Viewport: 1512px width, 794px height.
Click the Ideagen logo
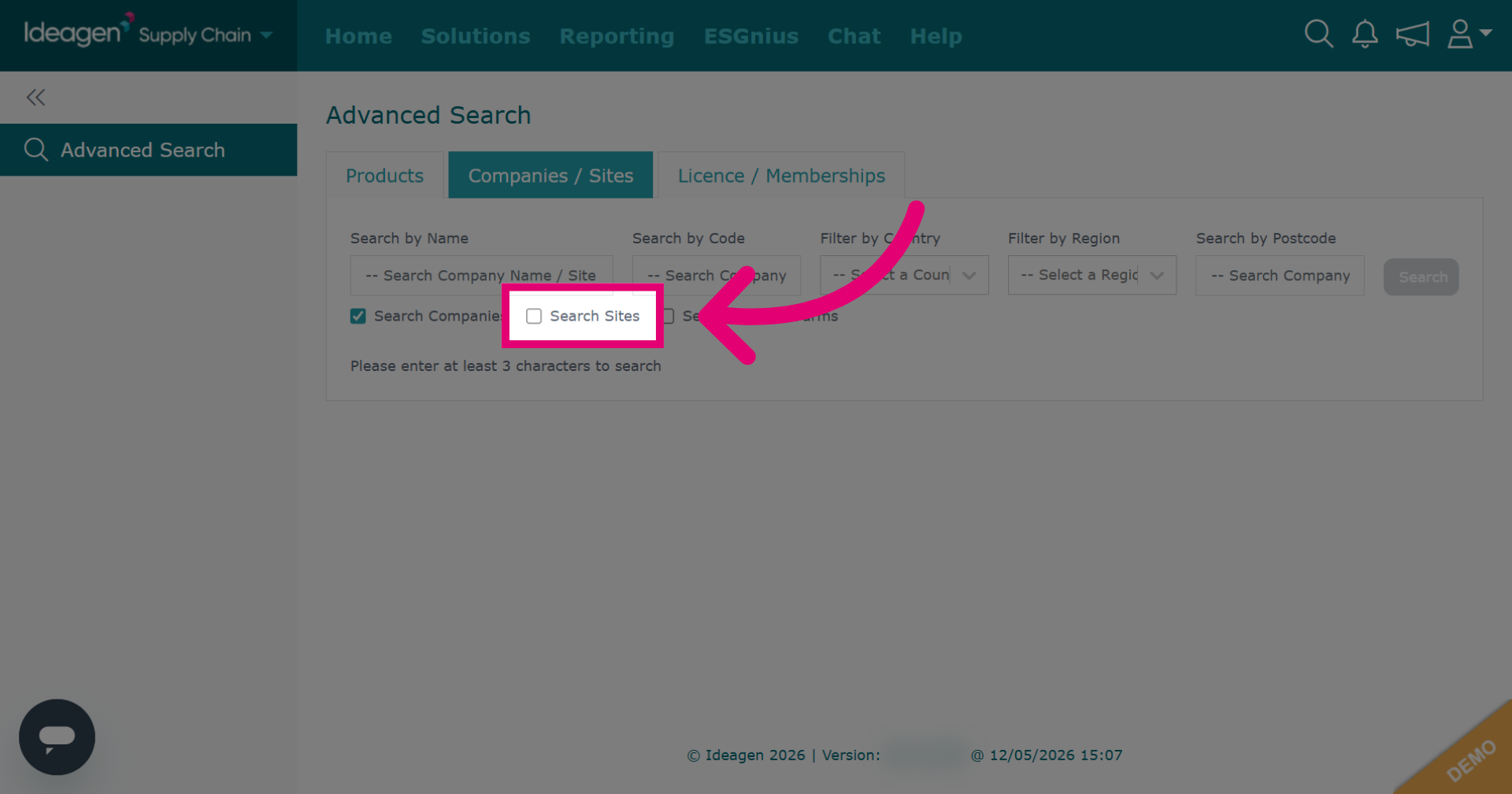tap(79, 30)
